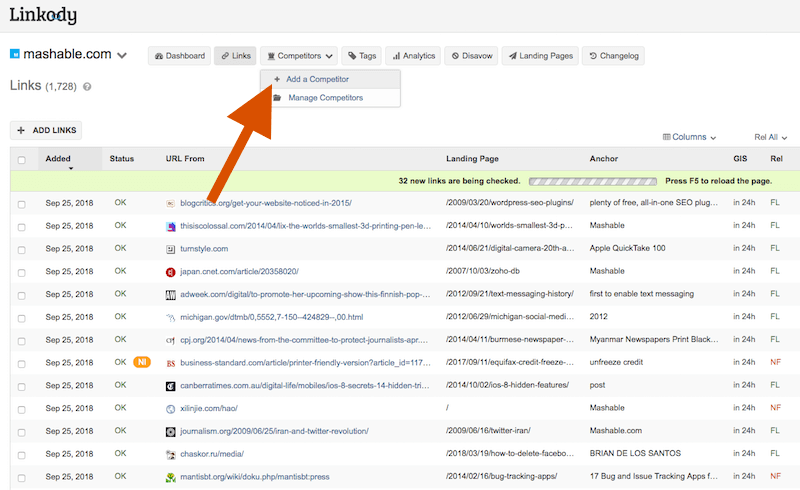Image resolution: width=800 pixels, height=490 pixels.
Task: Open the turnstyle.com link
Action: coord(204,249)
